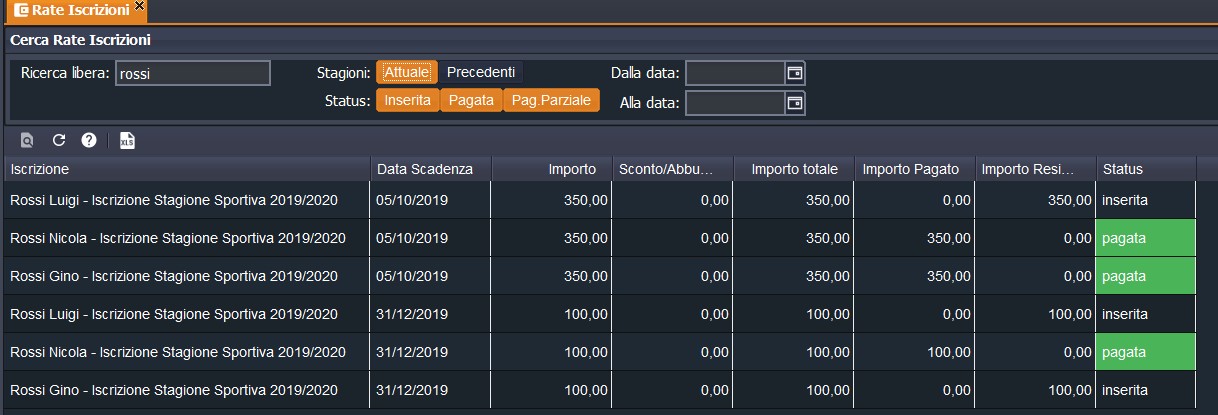Viewport: 1218px width, 415px height.
Task: Export the table to XLS
Action: coord(127,141)
